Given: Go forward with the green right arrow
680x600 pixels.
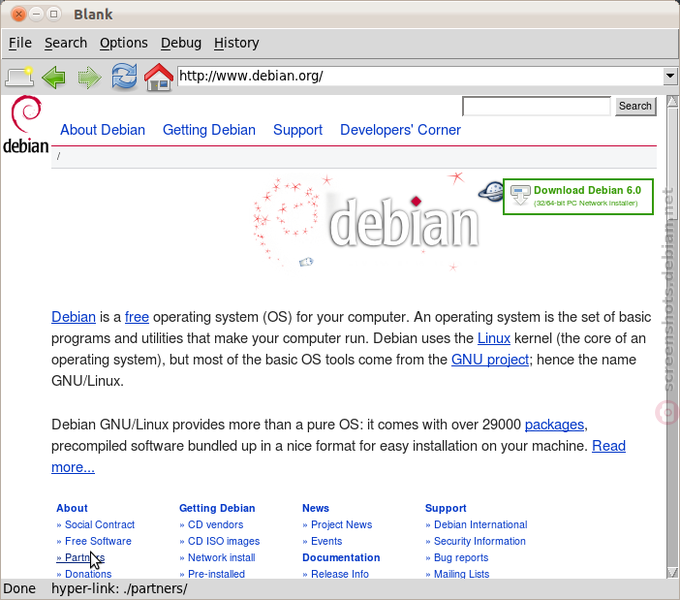Looking at the screenshot, I should (x=89, y=78).
